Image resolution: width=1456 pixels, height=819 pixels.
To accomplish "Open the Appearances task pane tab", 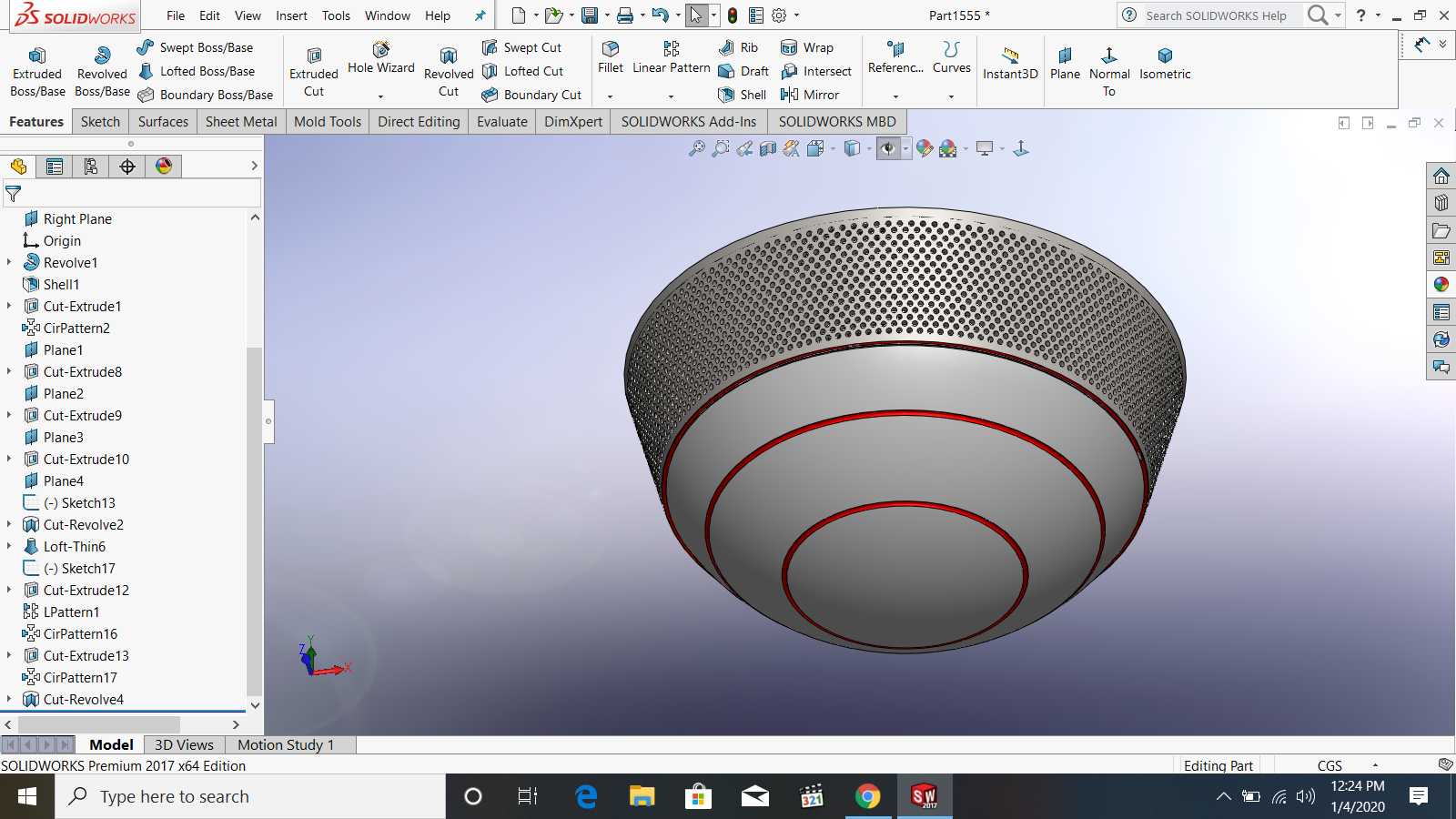I will 1441,285.
